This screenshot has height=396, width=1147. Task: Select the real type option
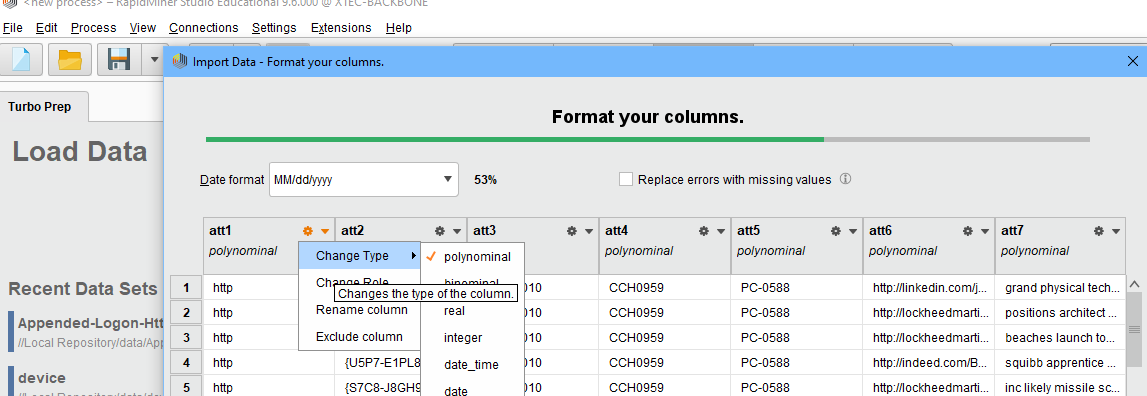click(473, 311)
